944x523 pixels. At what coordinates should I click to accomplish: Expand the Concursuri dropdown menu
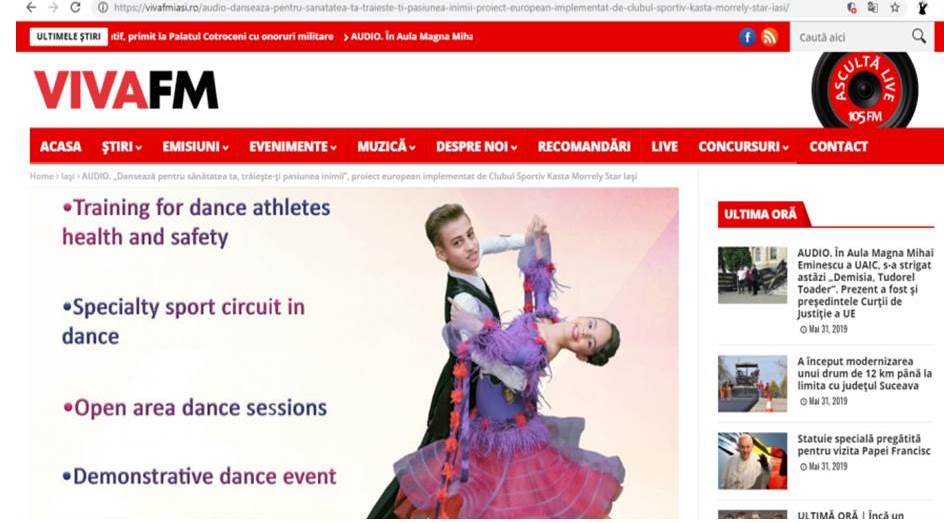744,146
